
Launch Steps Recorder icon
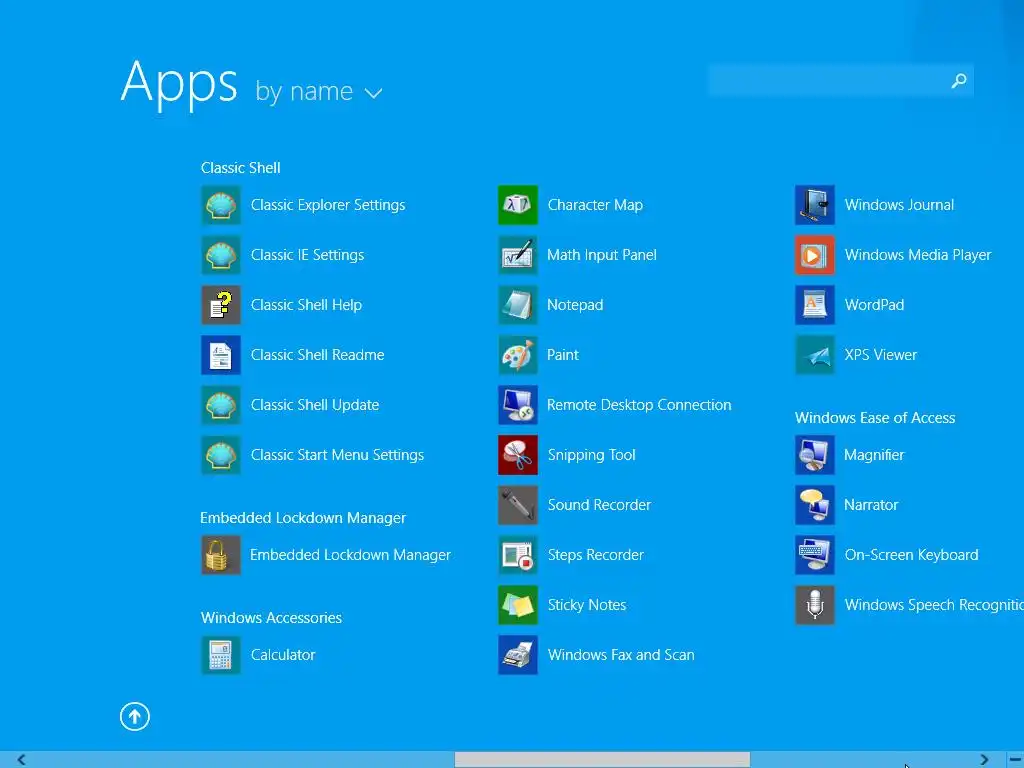(518, 555)
